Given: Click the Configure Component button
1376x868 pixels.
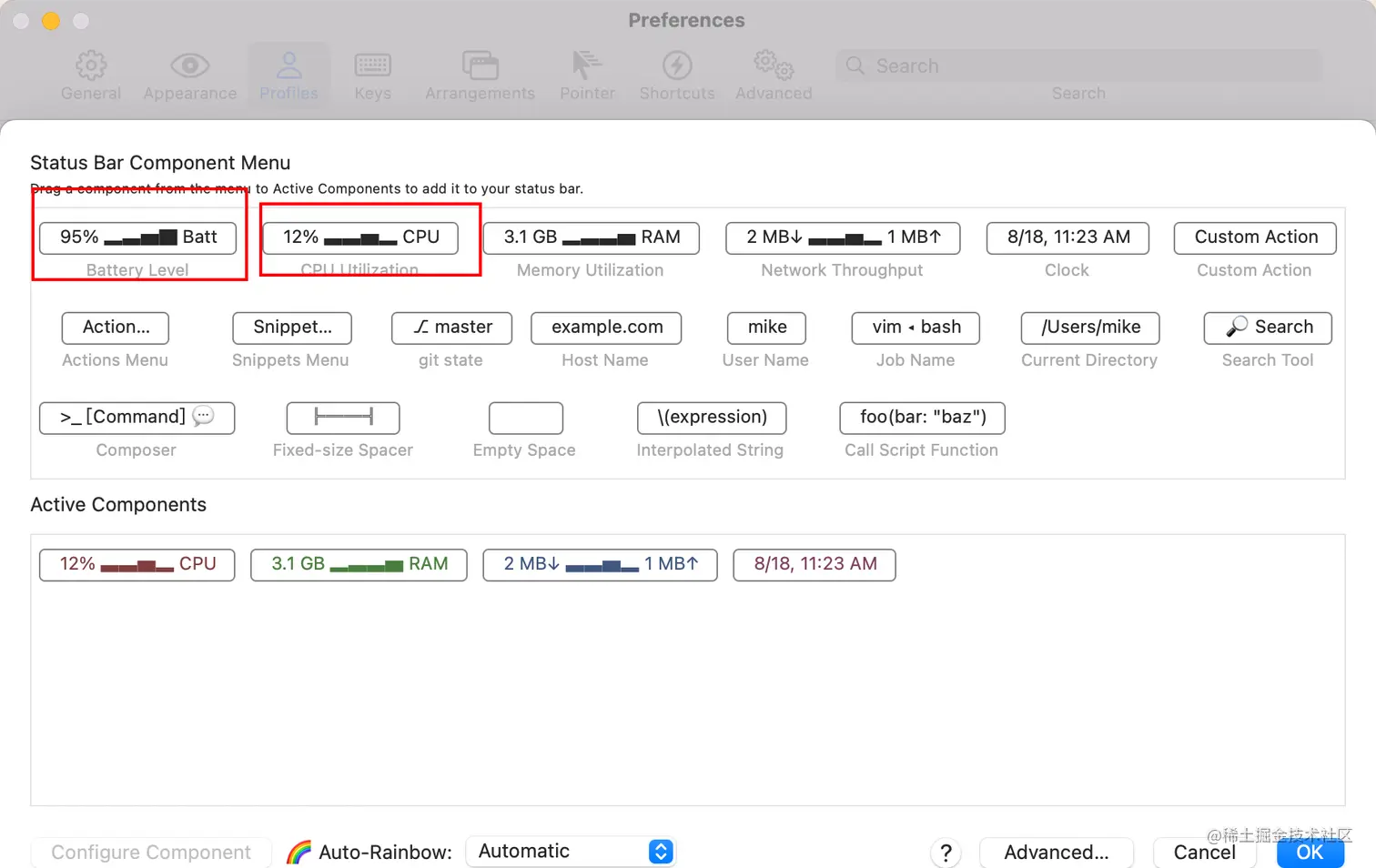Looking at the screenshot, I should coord(151,853).
